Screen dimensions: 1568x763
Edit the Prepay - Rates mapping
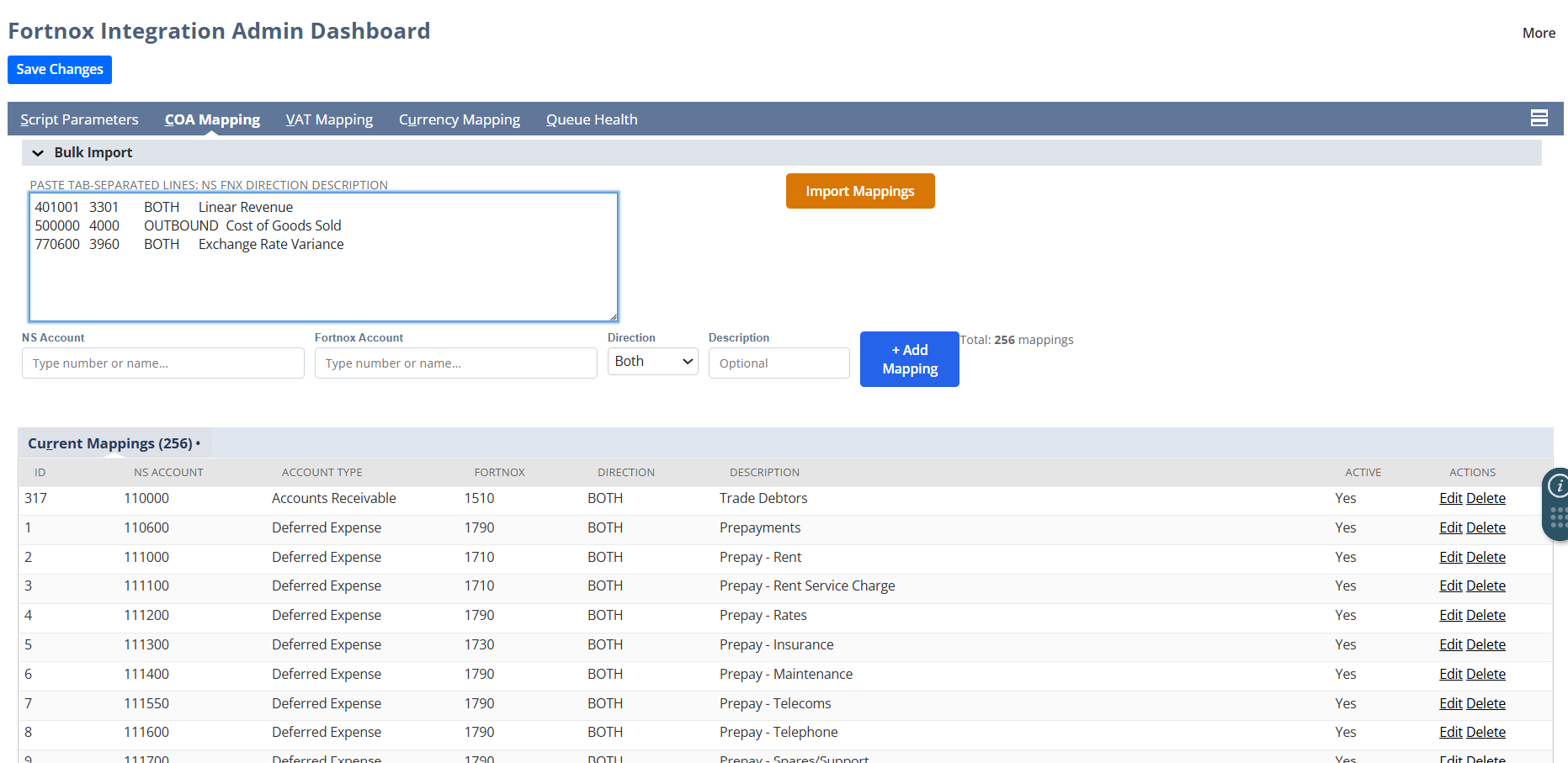pos(1451,615)
